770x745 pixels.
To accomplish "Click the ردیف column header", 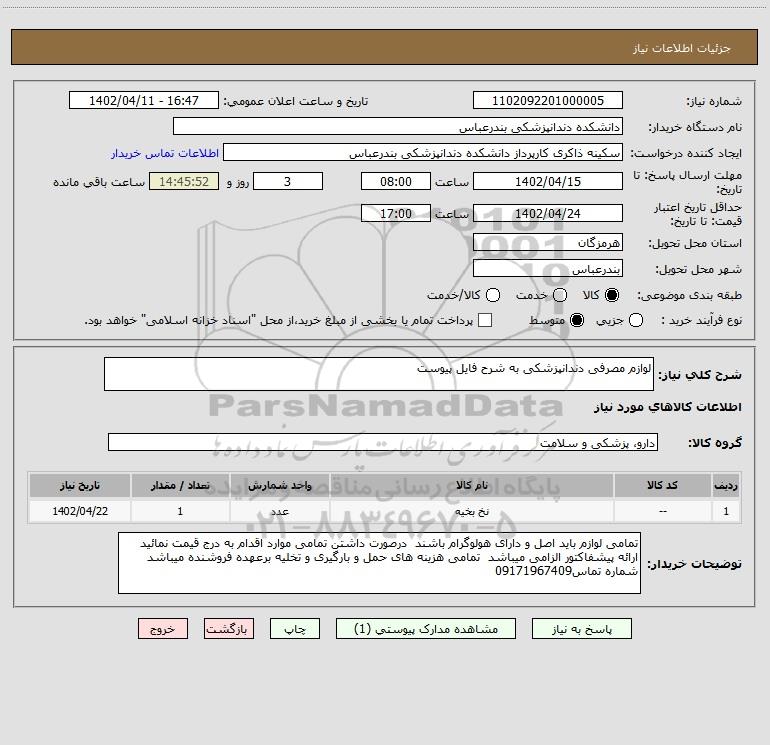I will click(x=726, y=486).
